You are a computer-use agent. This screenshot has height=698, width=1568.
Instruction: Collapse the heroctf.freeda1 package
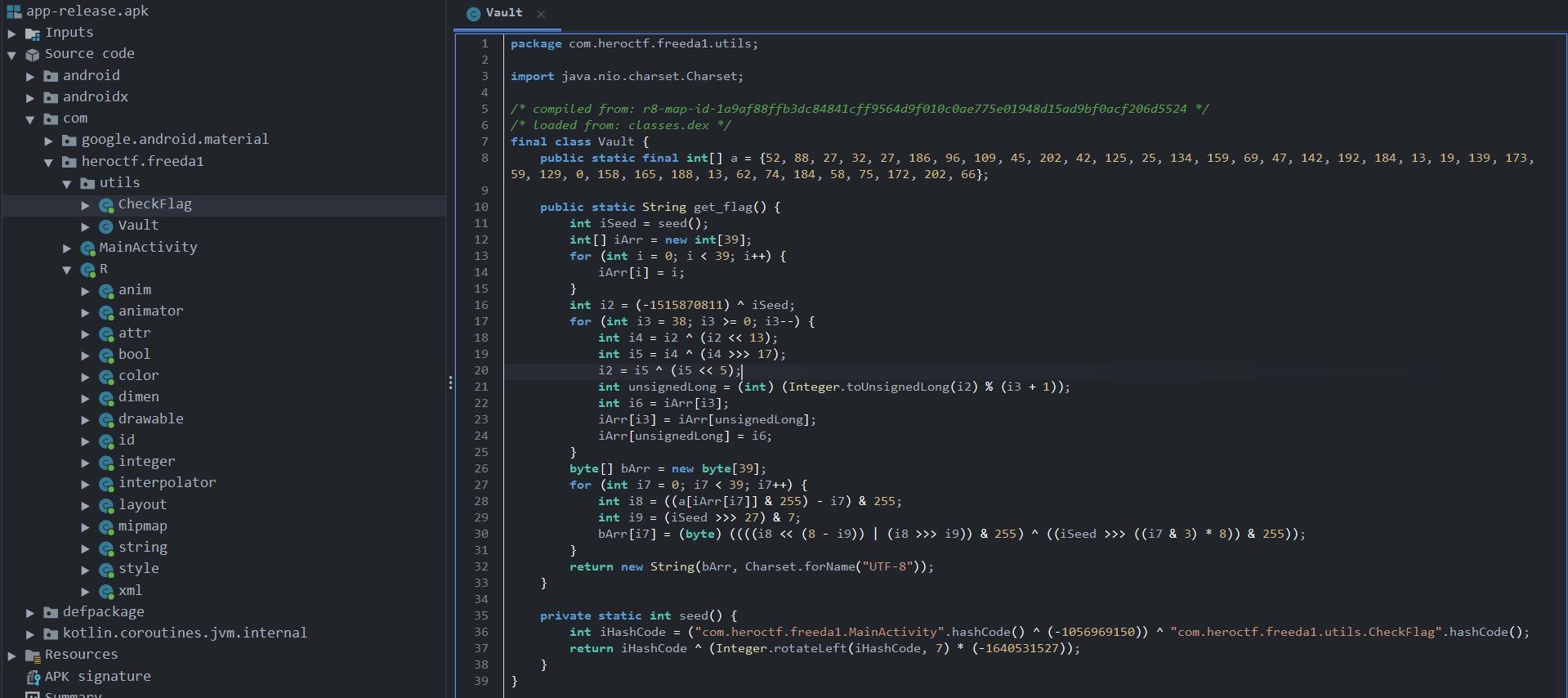pyautogui.click(x=48, y=162)
